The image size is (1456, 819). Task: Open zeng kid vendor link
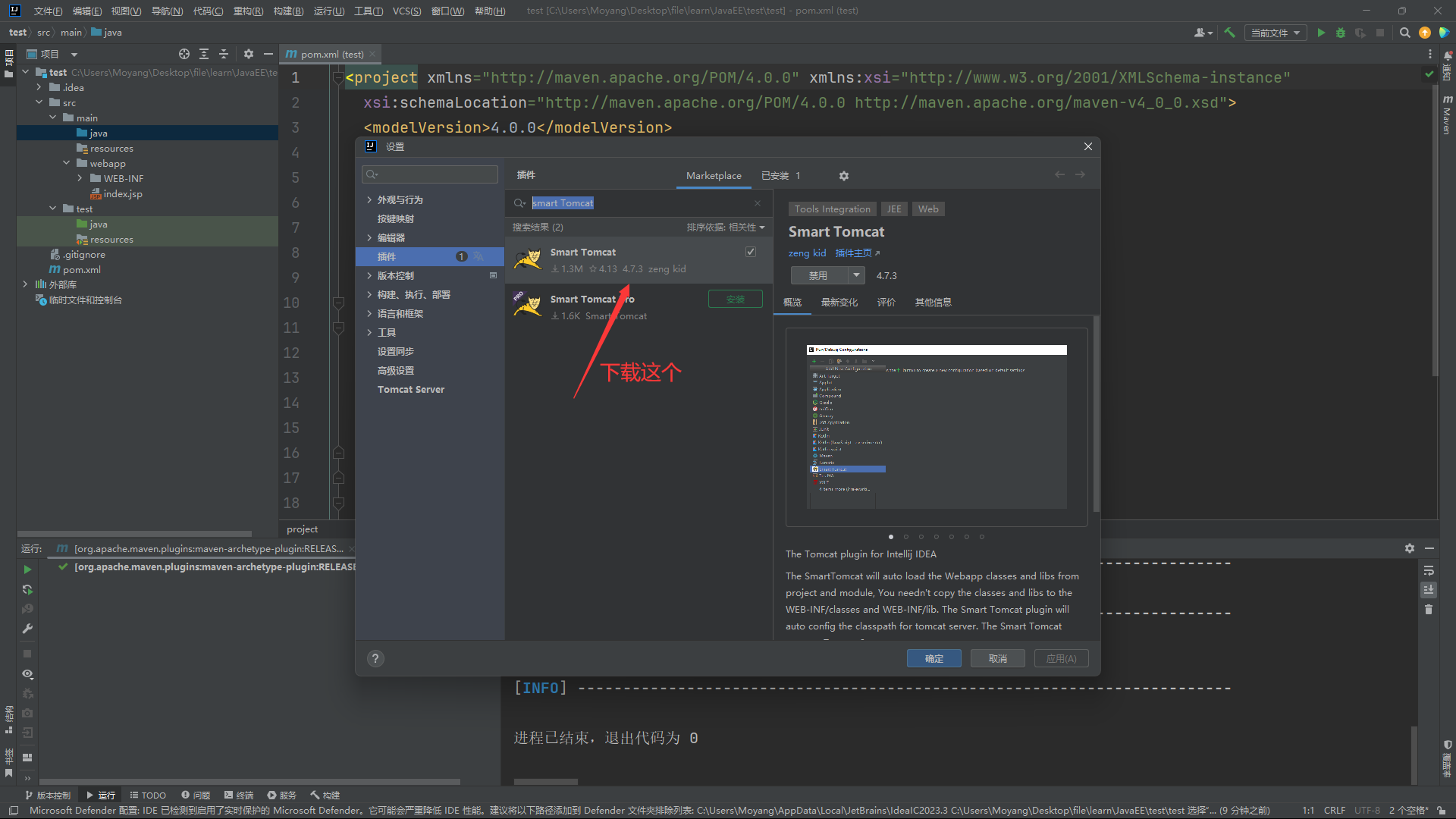(807, 253)
